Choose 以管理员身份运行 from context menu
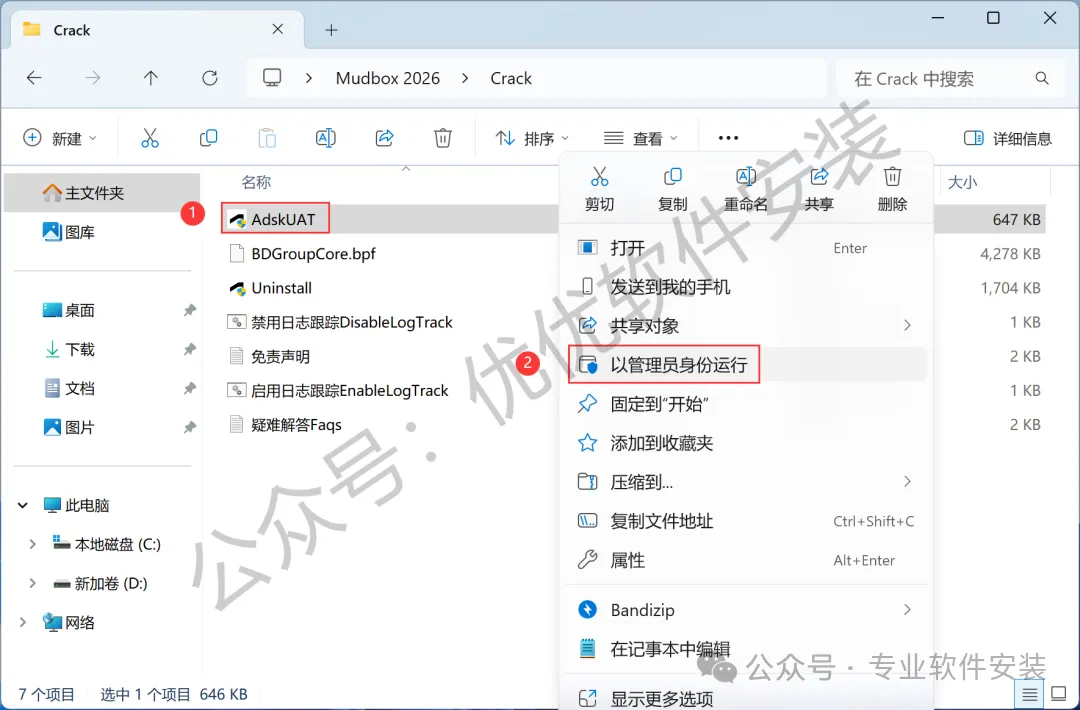 (747, 364)
